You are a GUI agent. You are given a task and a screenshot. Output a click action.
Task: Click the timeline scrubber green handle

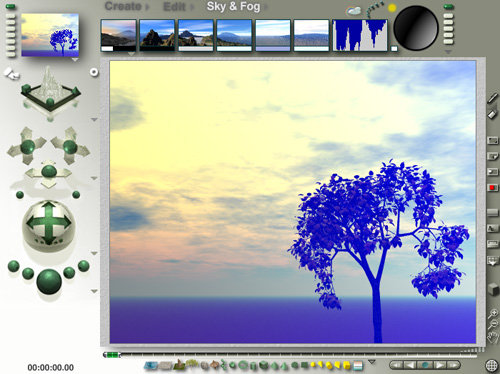click(112, 355)
